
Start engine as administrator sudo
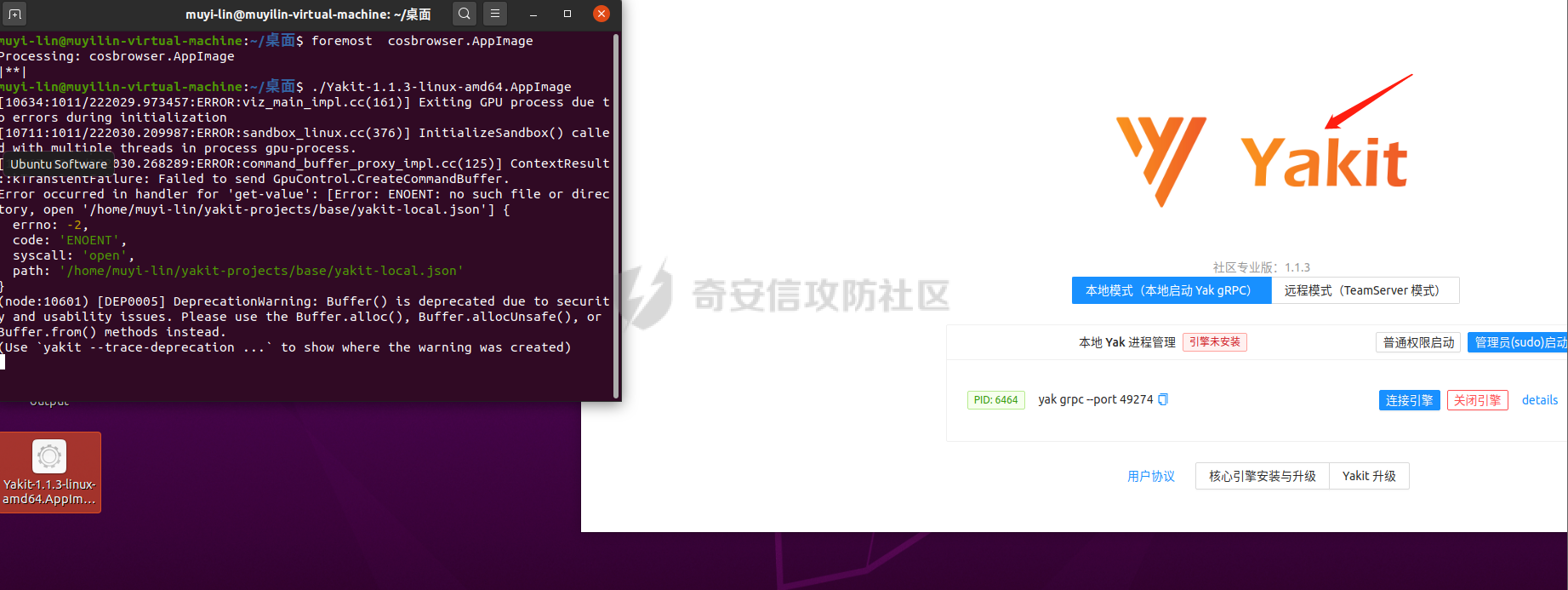1518,342
